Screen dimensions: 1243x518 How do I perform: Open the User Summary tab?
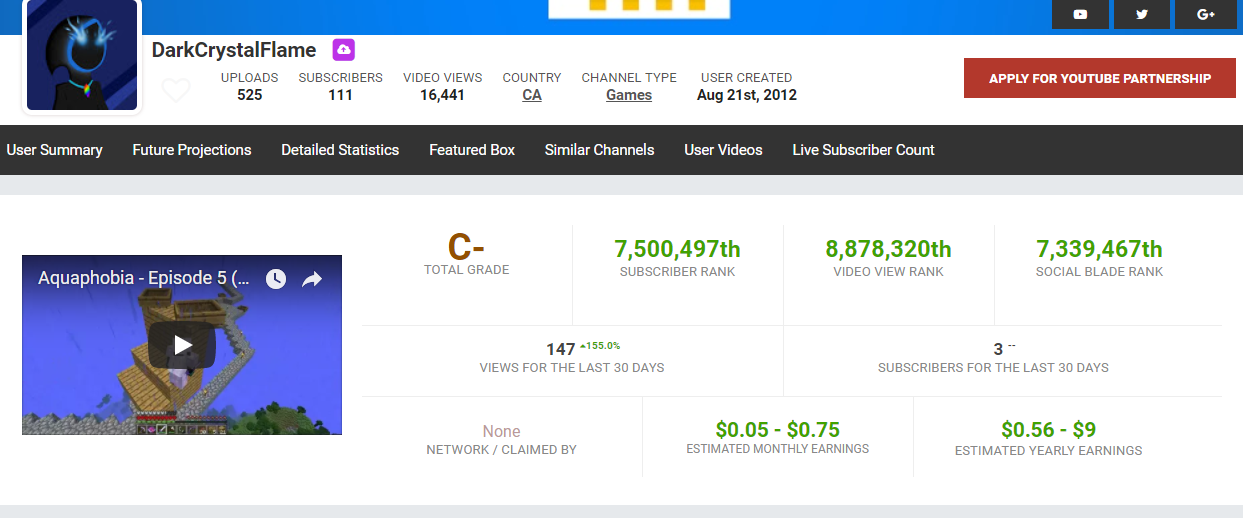(54, 150)
